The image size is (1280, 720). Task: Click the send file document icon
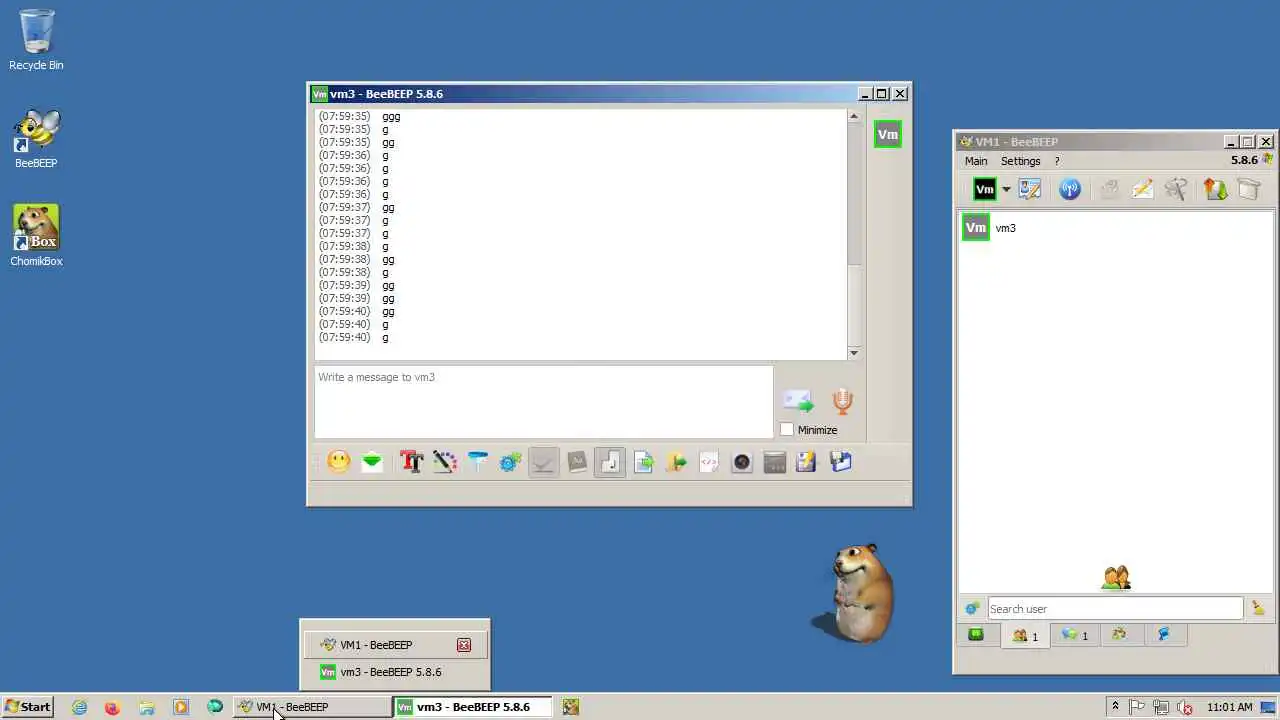(x=643, y=462)
